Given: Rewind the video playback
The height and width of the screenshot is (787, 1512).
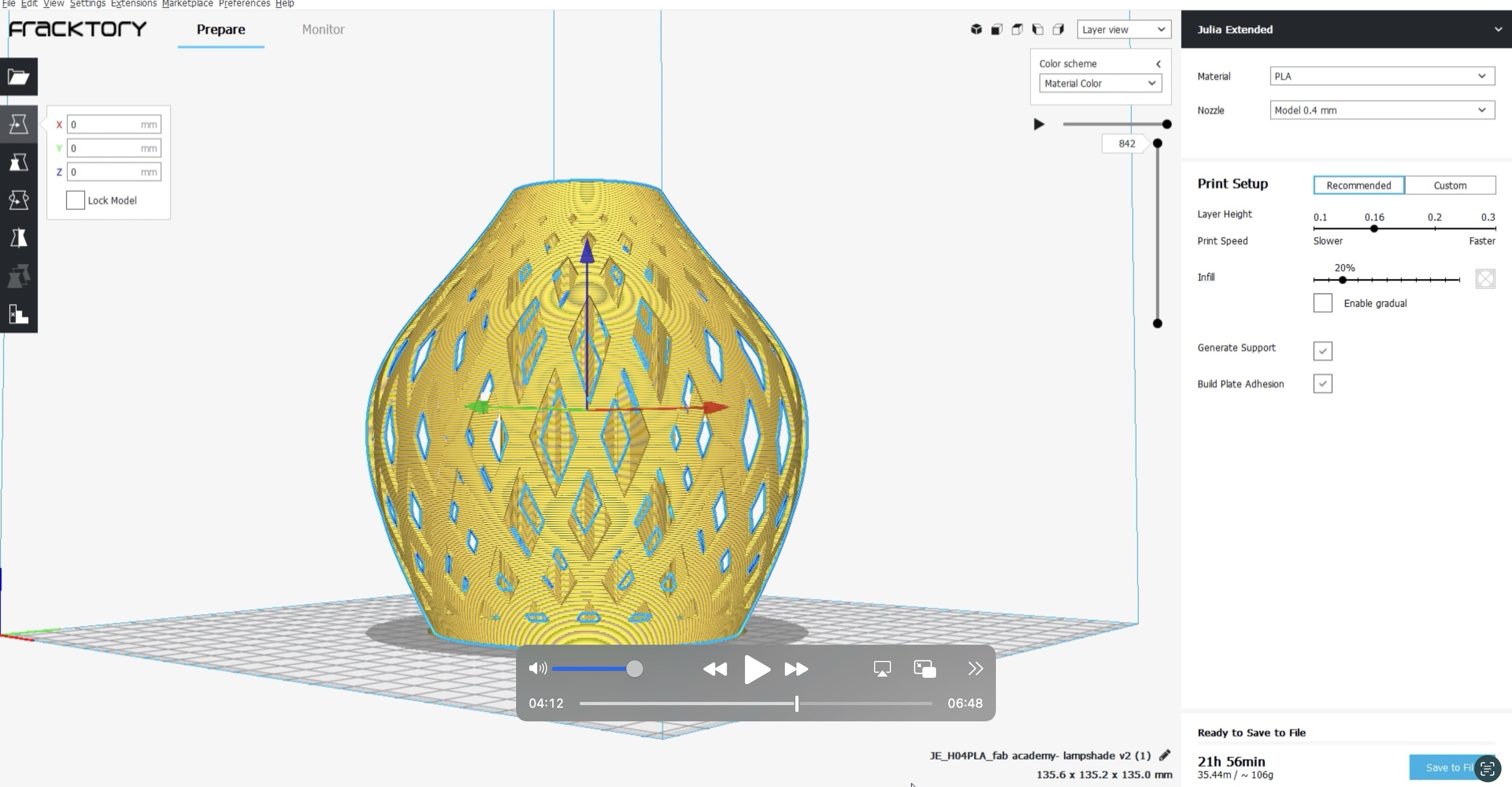Looking at the screenshot, I should coord(715,669).
